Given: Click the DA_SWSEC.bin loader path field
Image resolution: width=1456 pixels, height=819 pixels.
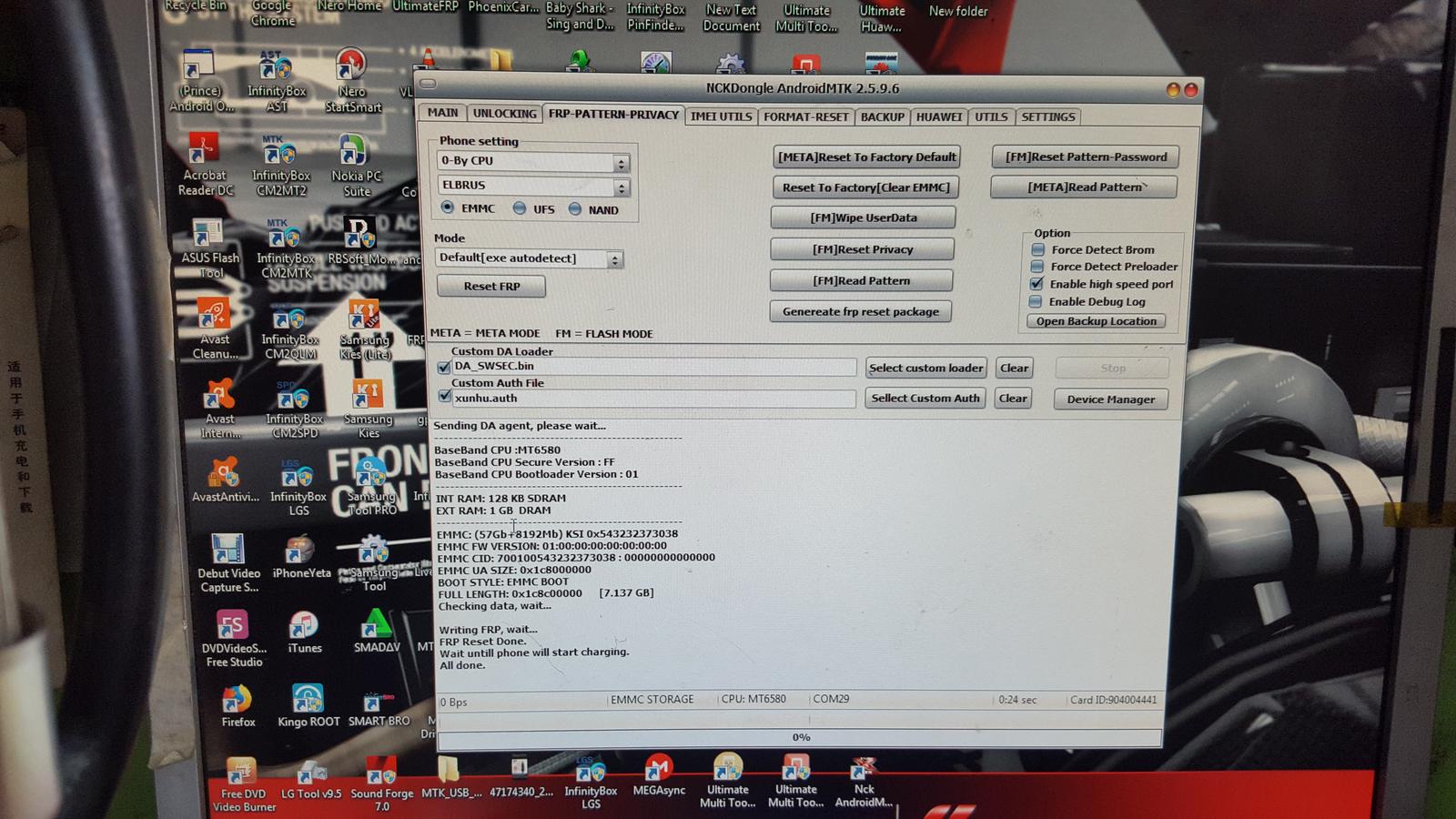Looking at the screenshot, I should point(652,367).
